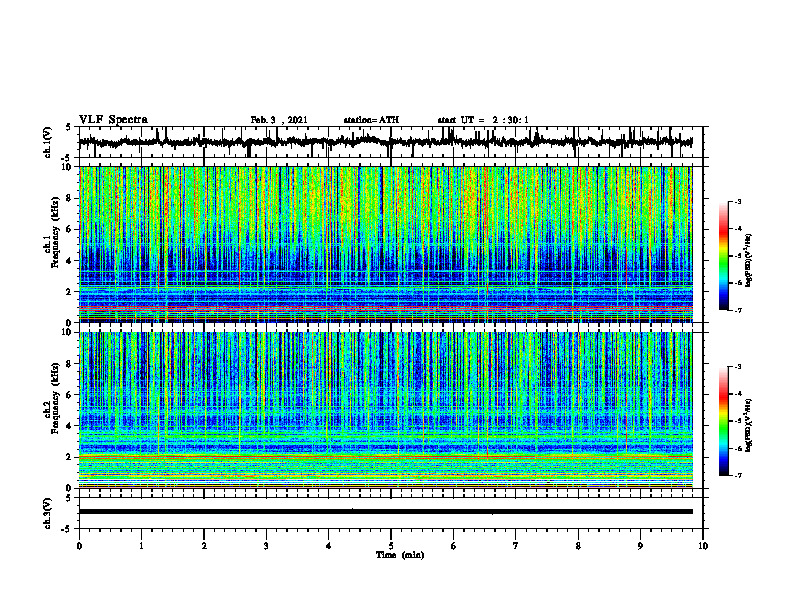Click the ch.2 spectrogram '2' kHz tick label
Screen dimensions: 792x612
[x=71, y=457]
